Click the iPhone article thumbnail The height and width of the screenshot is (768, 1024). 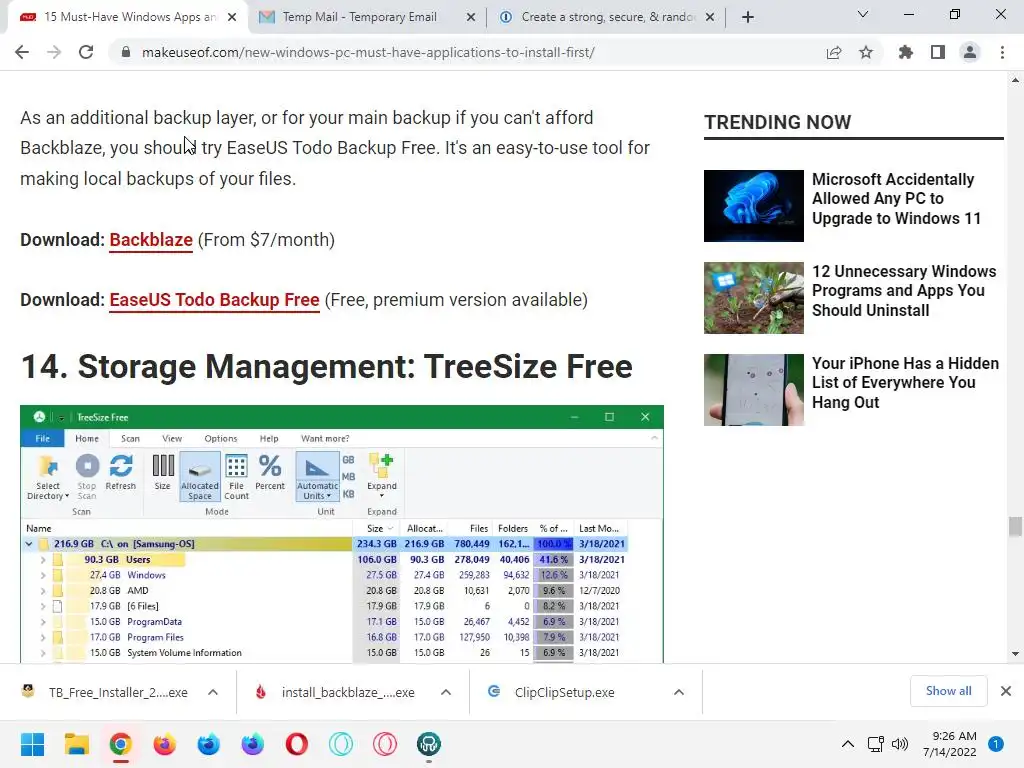tap(754, 390)
